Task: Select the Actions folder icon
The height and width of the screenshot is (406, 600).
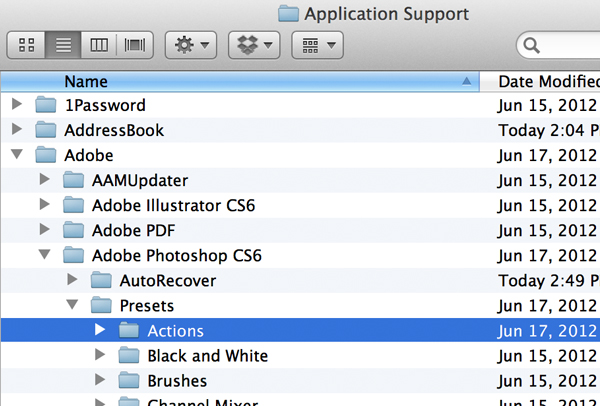Action: point(129,330)
